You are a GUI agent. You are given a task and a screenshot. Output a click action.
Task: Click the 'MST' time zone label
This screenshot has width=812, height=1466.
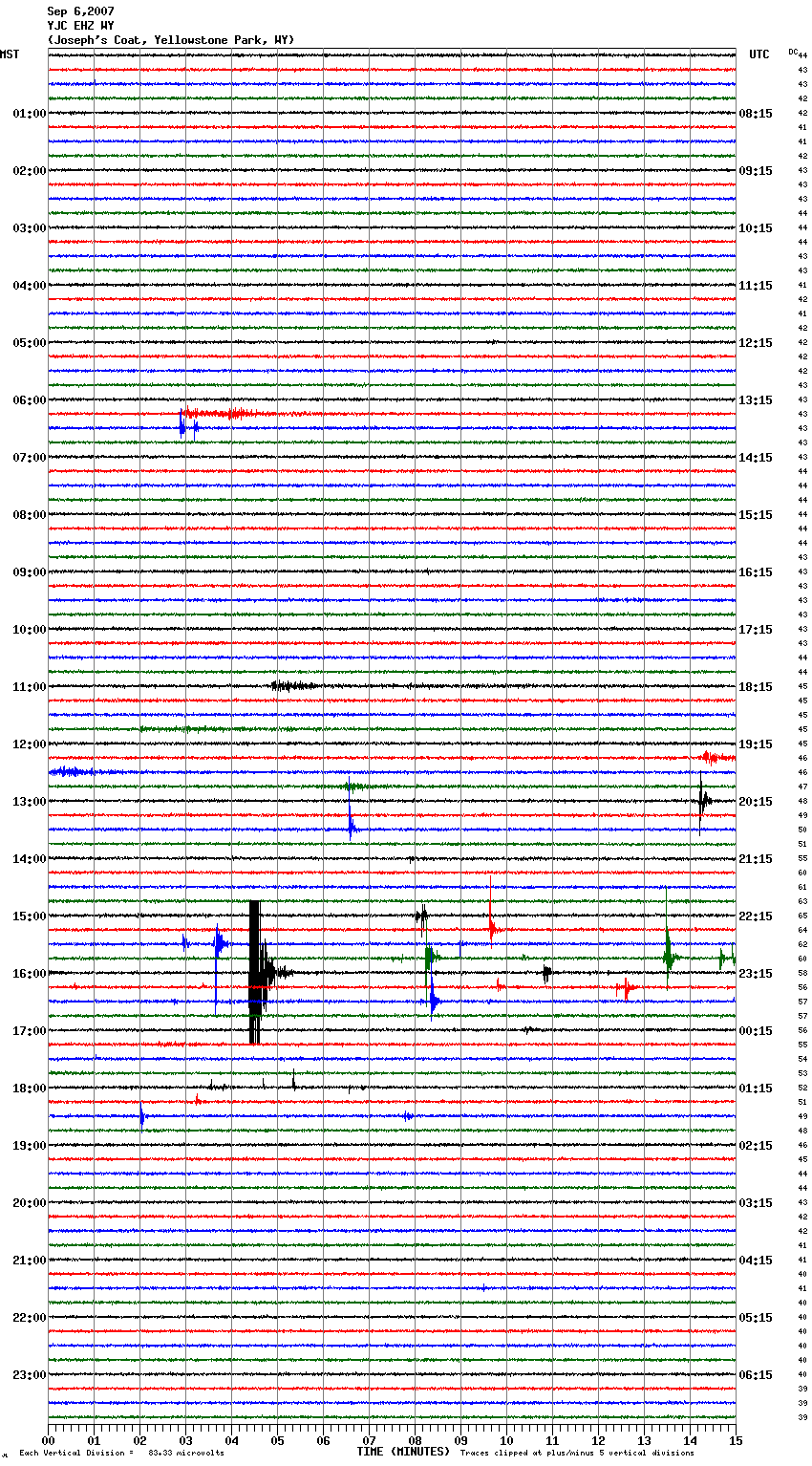pos(10,54)
